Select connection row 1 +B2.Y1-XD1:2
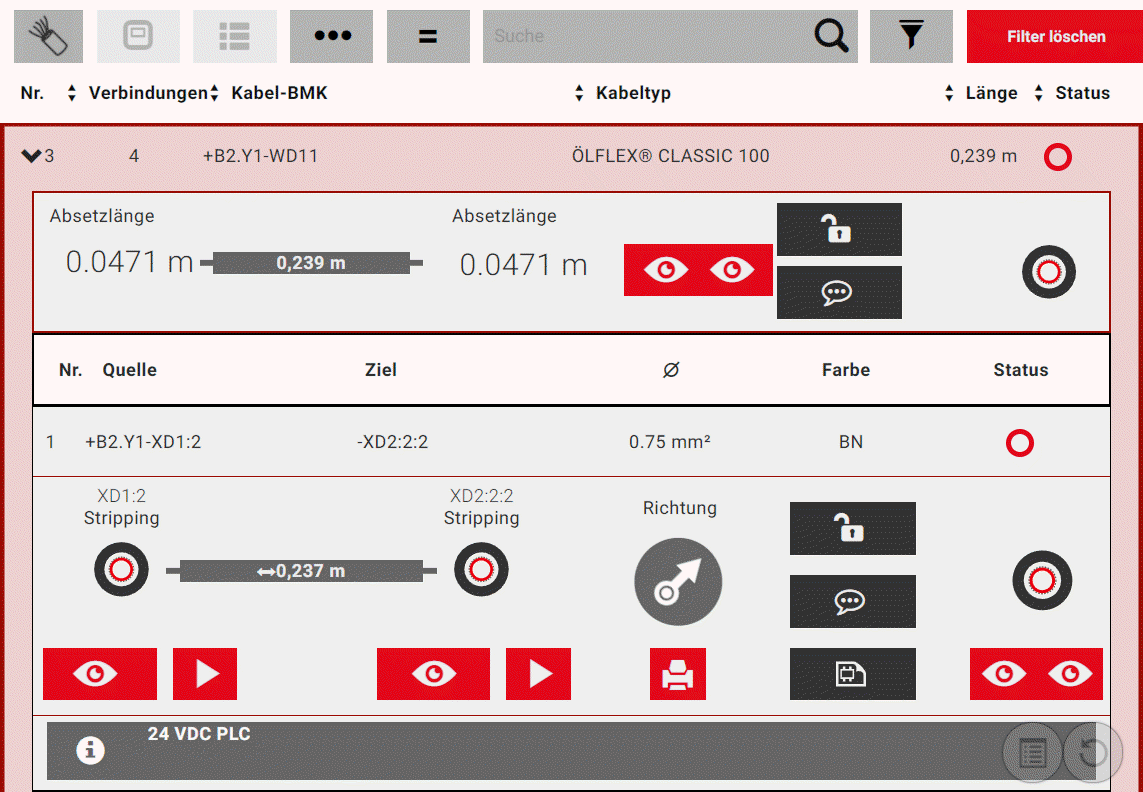 pyautogui.click(x=571, y=442)
